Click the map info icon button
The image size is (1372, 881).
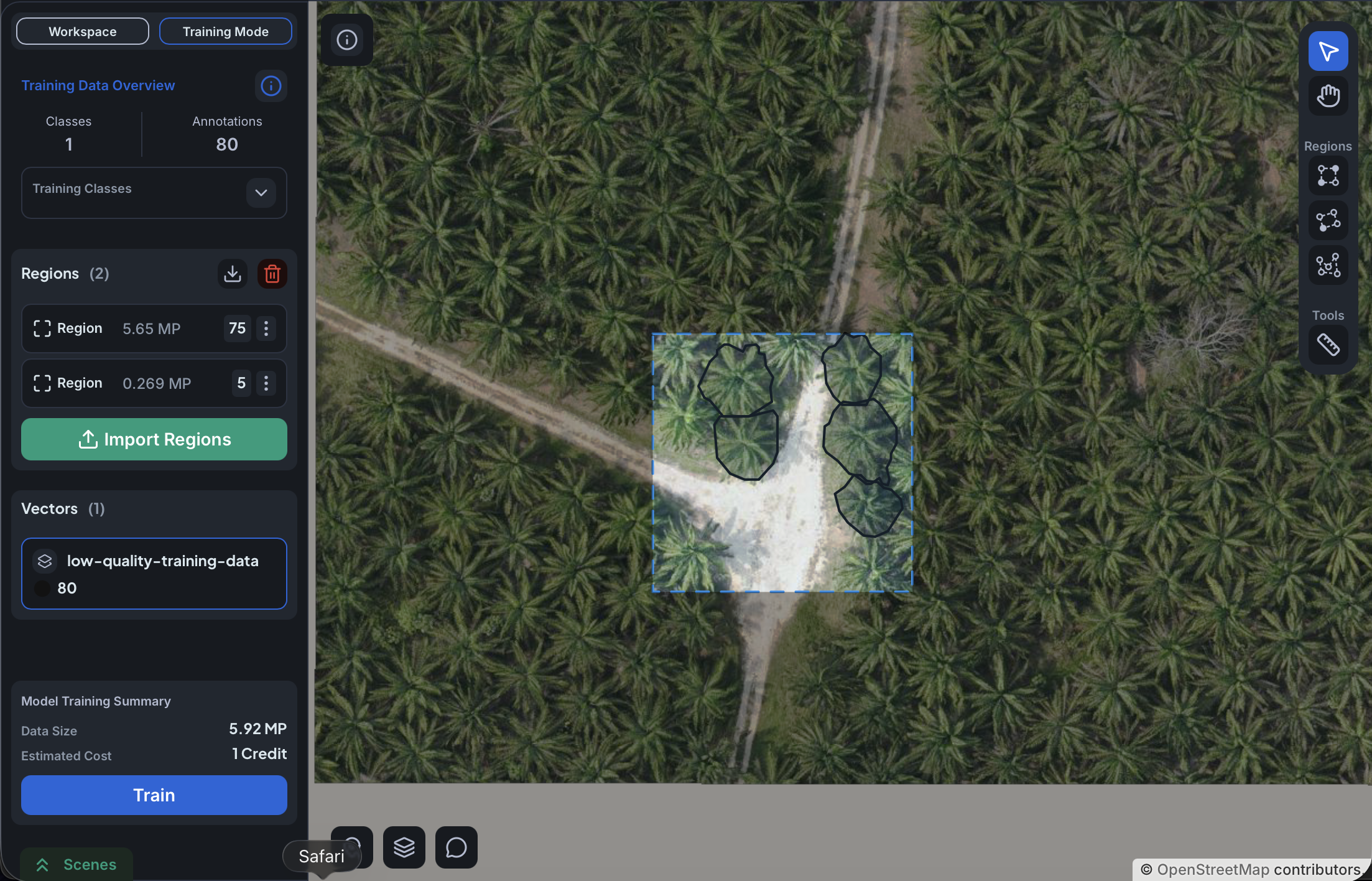[347, 40]
